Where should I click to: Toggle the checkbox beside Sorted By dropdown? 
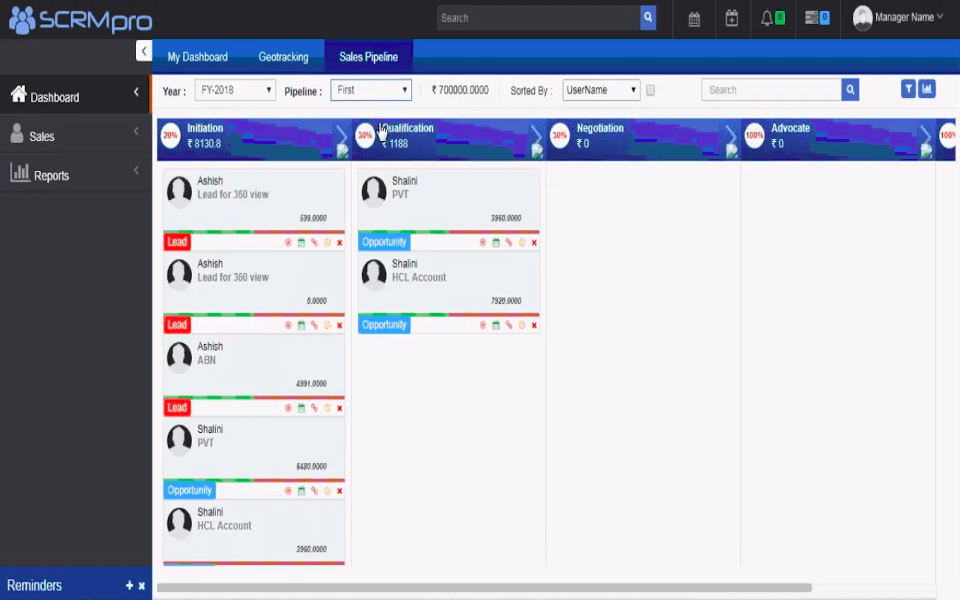[x=650, y=90]
